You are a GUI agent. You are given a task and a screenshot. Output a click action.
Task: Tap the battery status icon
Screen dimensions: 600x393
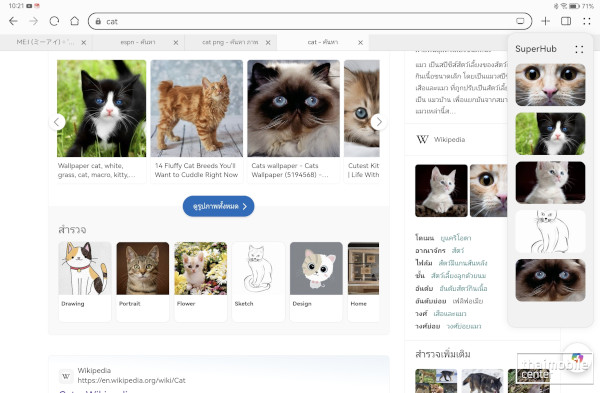pyautogui.click(x=574, y=6)
